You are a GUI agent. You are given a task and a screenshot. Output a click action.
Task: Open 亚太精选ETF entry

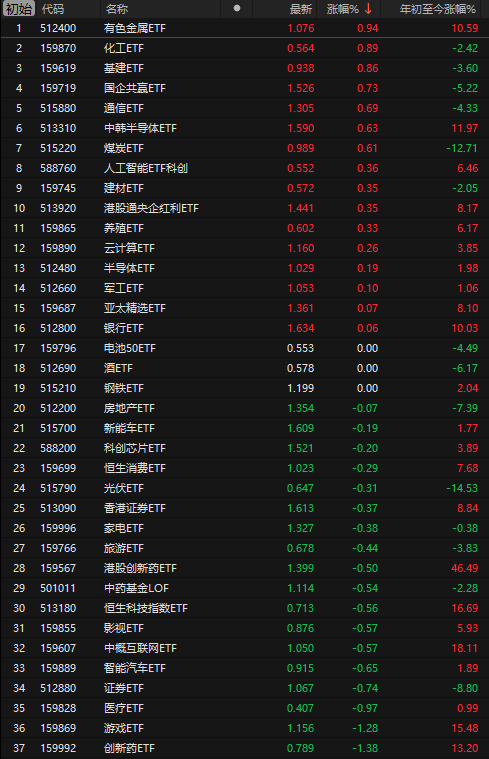tap(135, 308)
